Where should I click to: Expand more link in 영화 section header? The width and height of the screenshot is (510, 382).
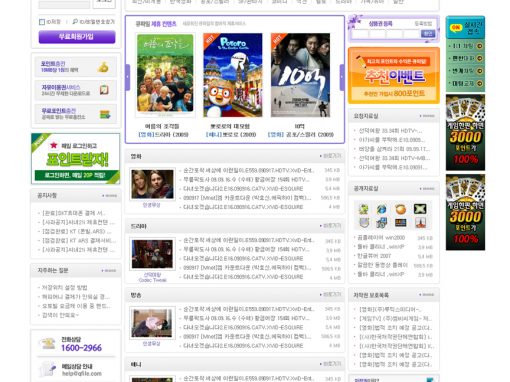330,156
